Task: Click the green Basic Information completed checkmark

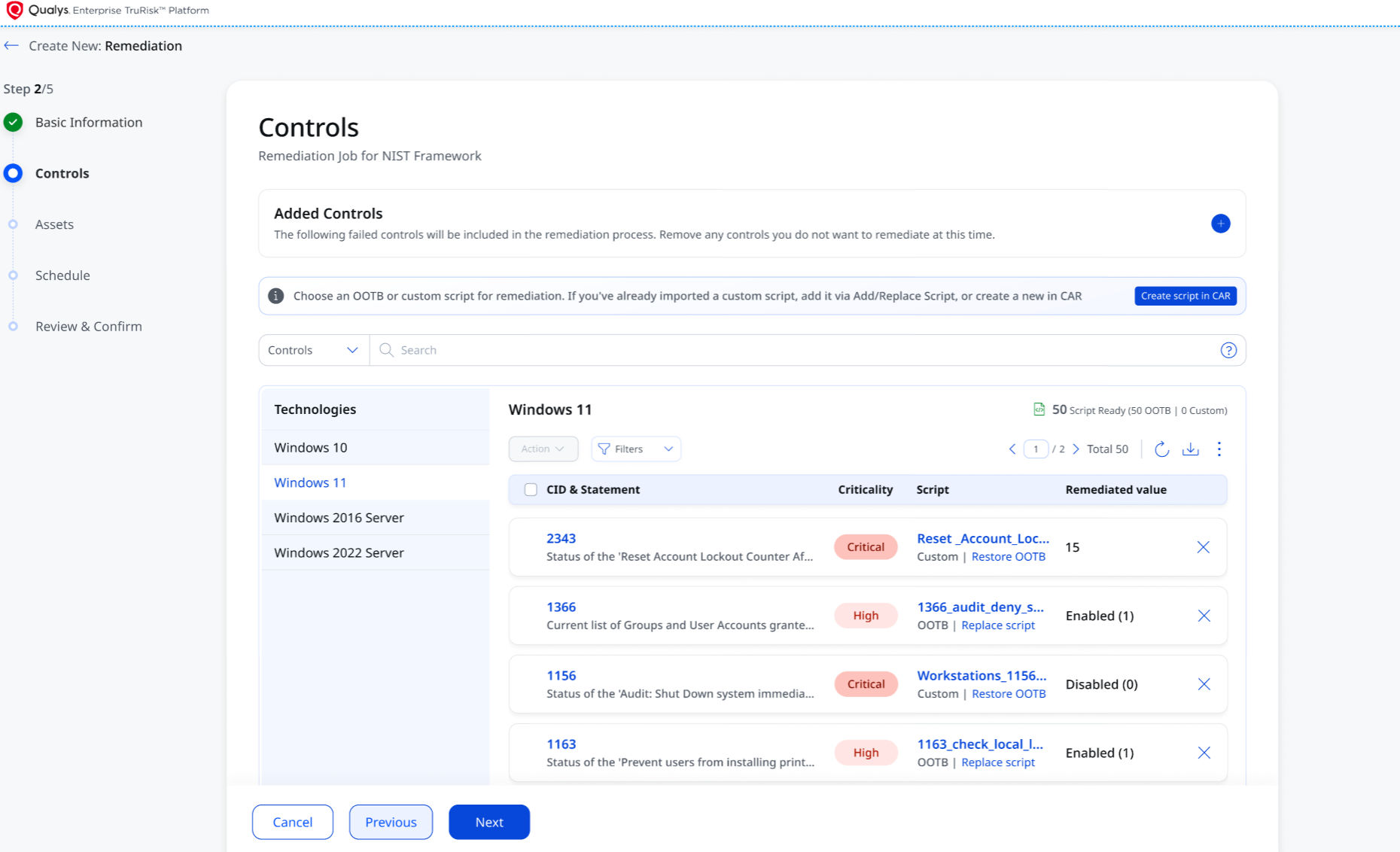Action: [x=13, y=122]
